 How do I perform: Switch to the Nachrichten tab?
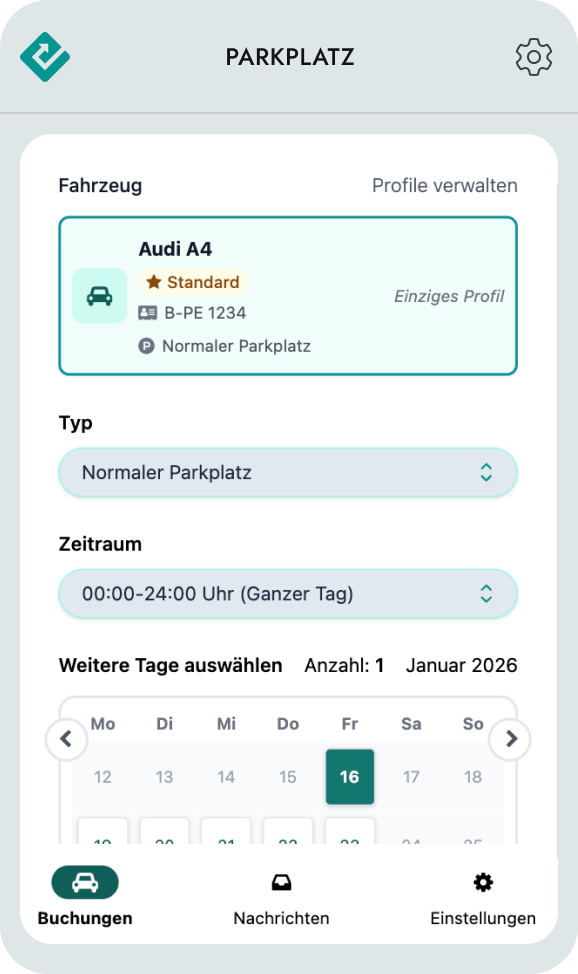pyautogui.click(x=281, y=917)
